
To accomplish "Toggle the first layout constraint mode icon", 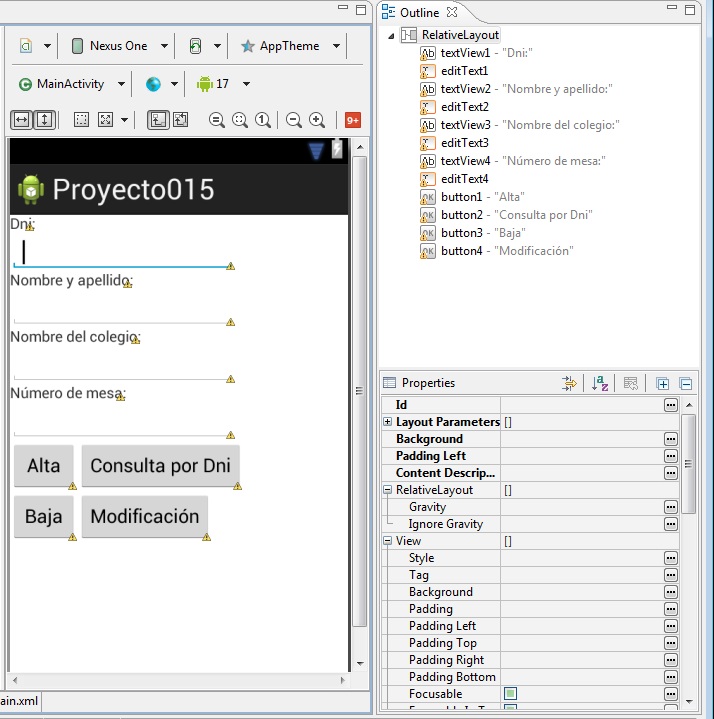I will 158,120.
